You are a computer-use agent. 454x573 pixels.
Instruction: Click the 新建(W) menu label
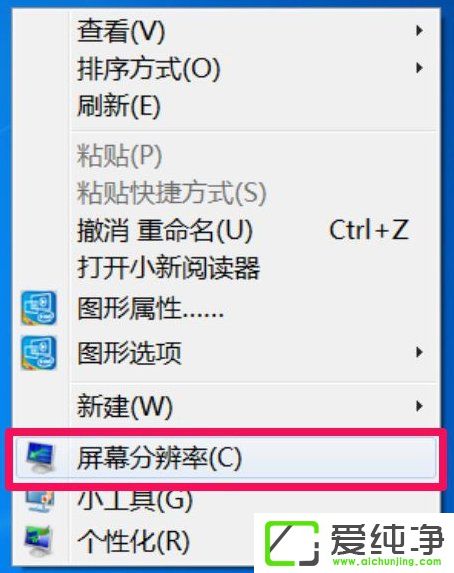(x=125, y=406)
